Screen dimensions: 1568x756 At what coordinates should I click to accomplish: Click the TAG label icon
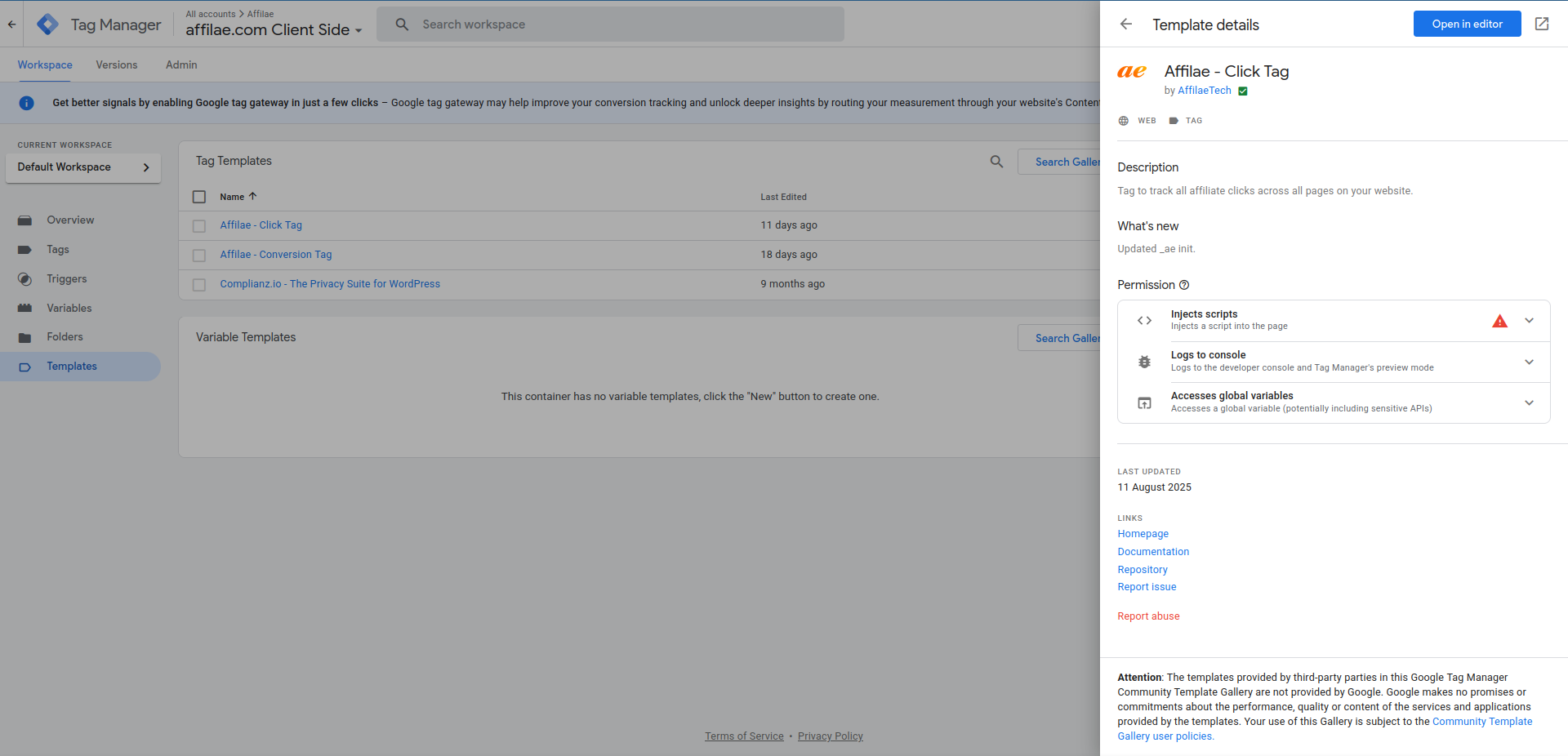click(1174, 121)
